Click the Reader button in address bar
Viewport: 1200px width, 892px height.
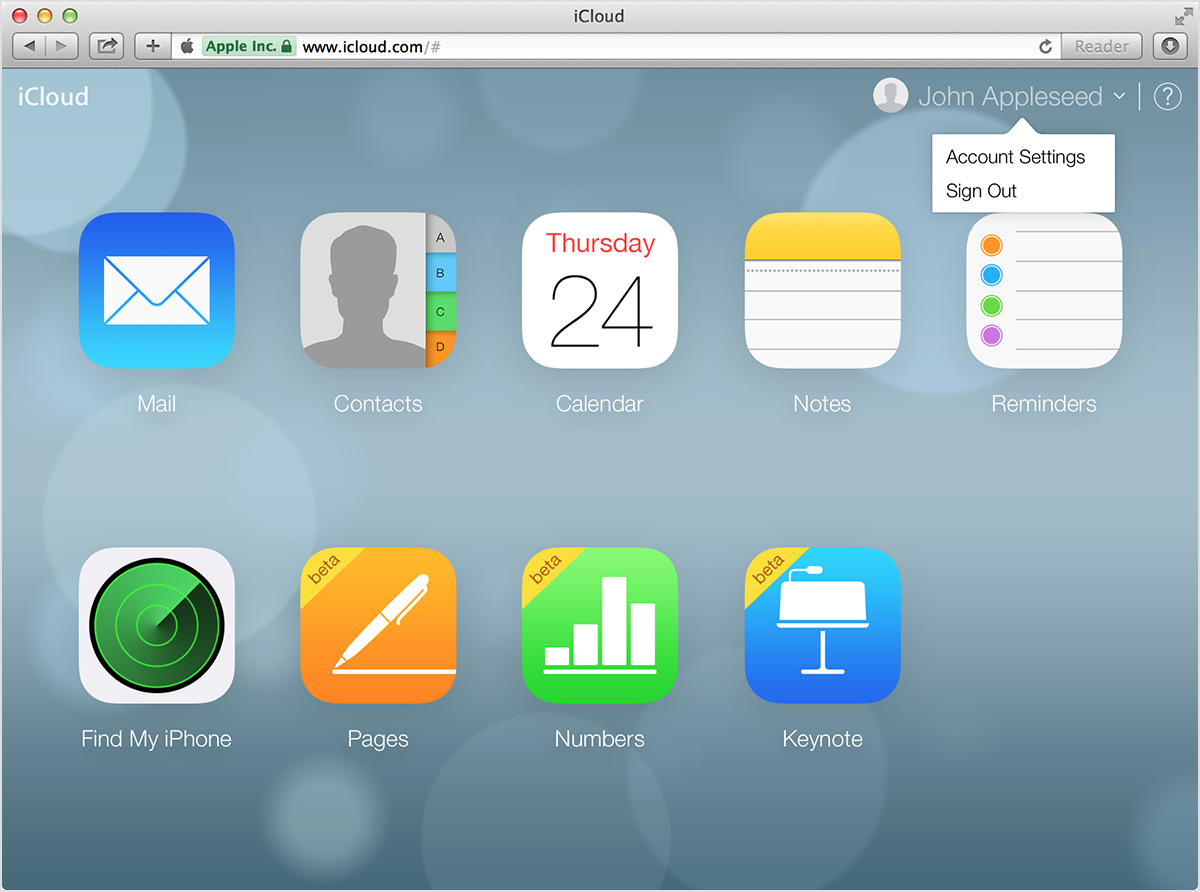[1102, 46]
